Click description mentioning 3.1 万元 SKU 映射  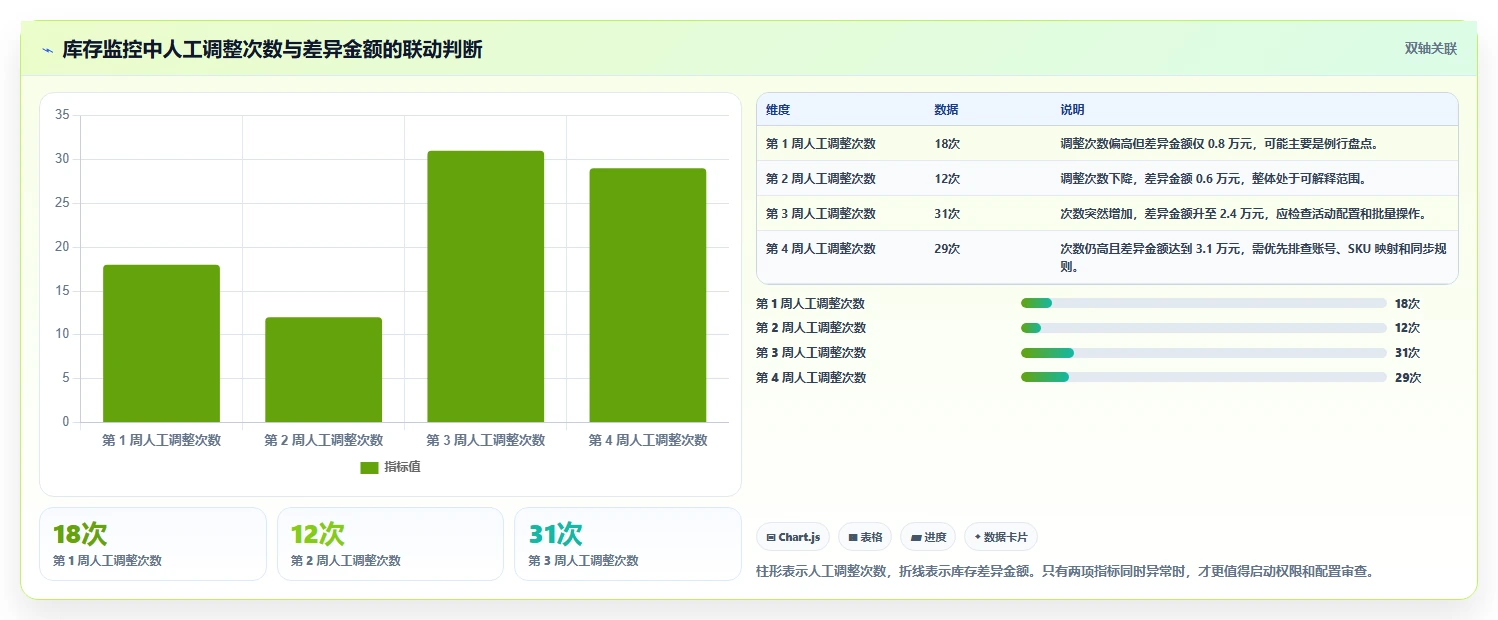[x=1253, y=257]
